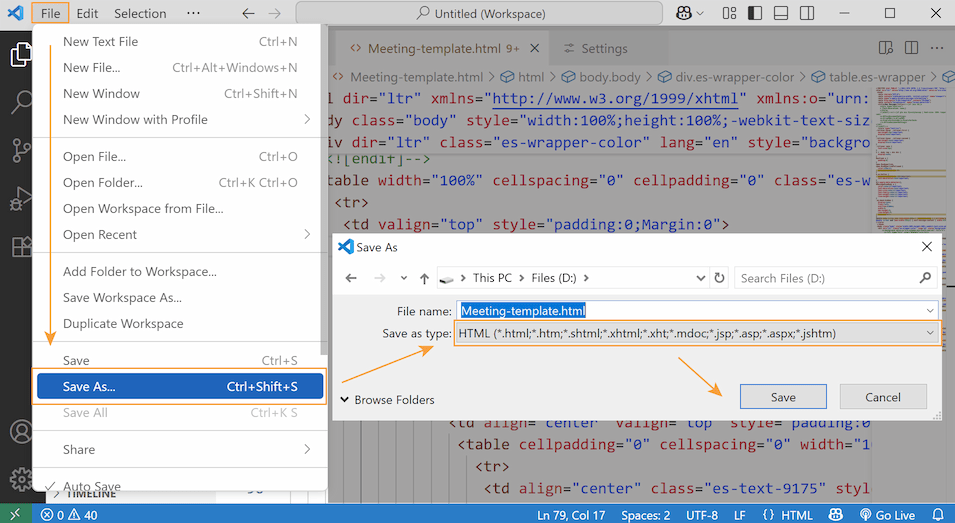Click Go Live in status bar
Screen dimensions: 955x523
(887, 515)
